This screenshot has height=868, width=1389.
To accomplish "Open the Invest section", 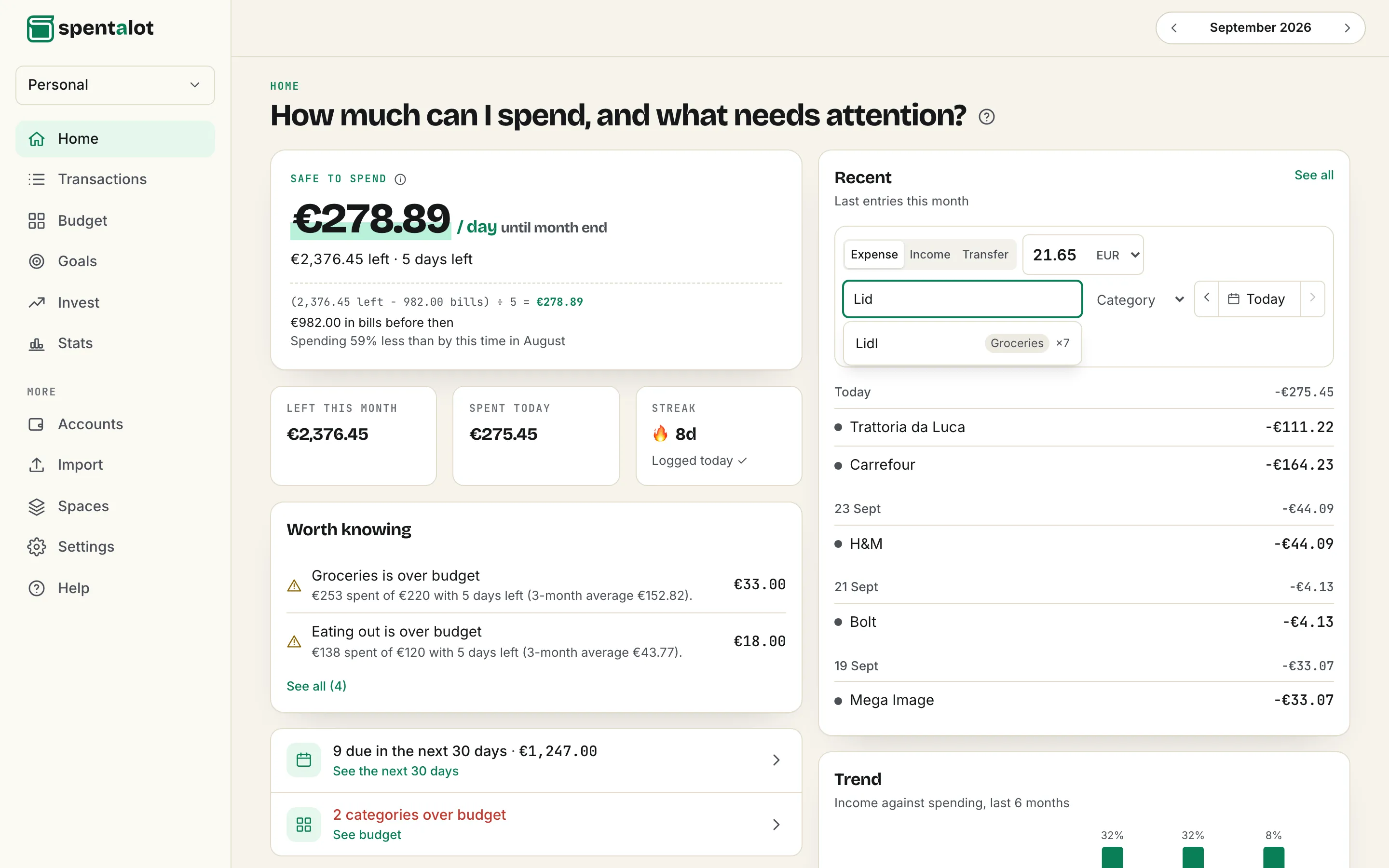I will coord(115,302).
